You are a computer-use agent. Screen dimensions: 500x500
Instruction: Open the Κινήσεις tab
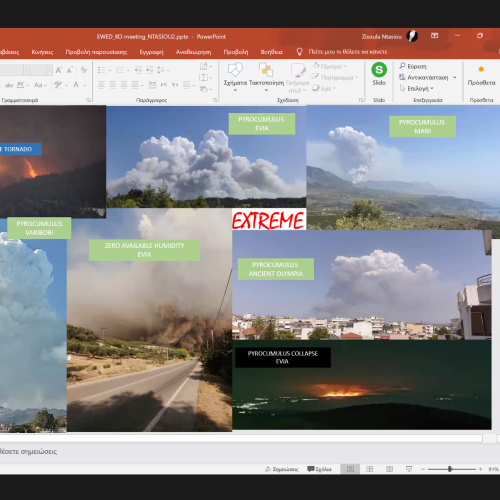tap(42, 52)
